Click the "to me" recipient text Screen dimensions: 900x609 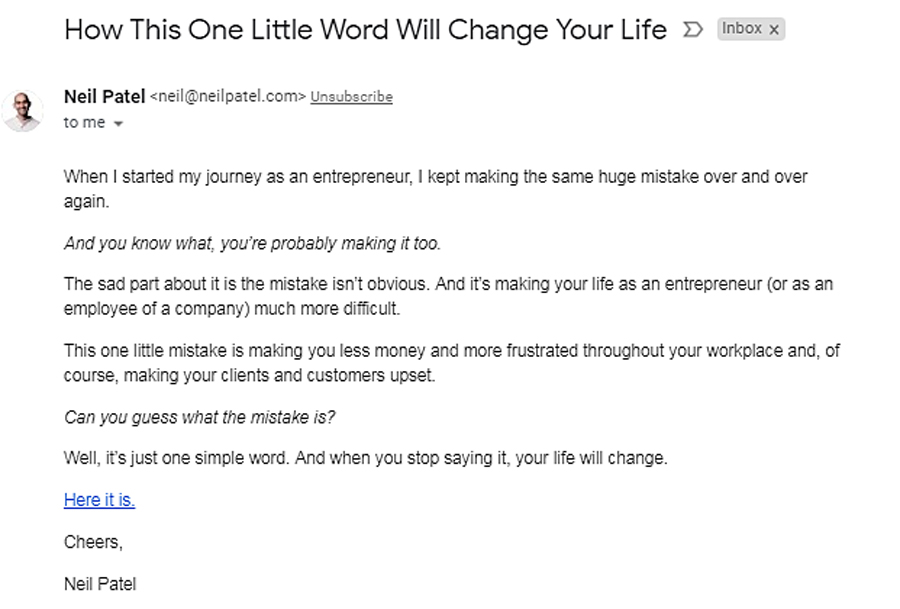84,123
